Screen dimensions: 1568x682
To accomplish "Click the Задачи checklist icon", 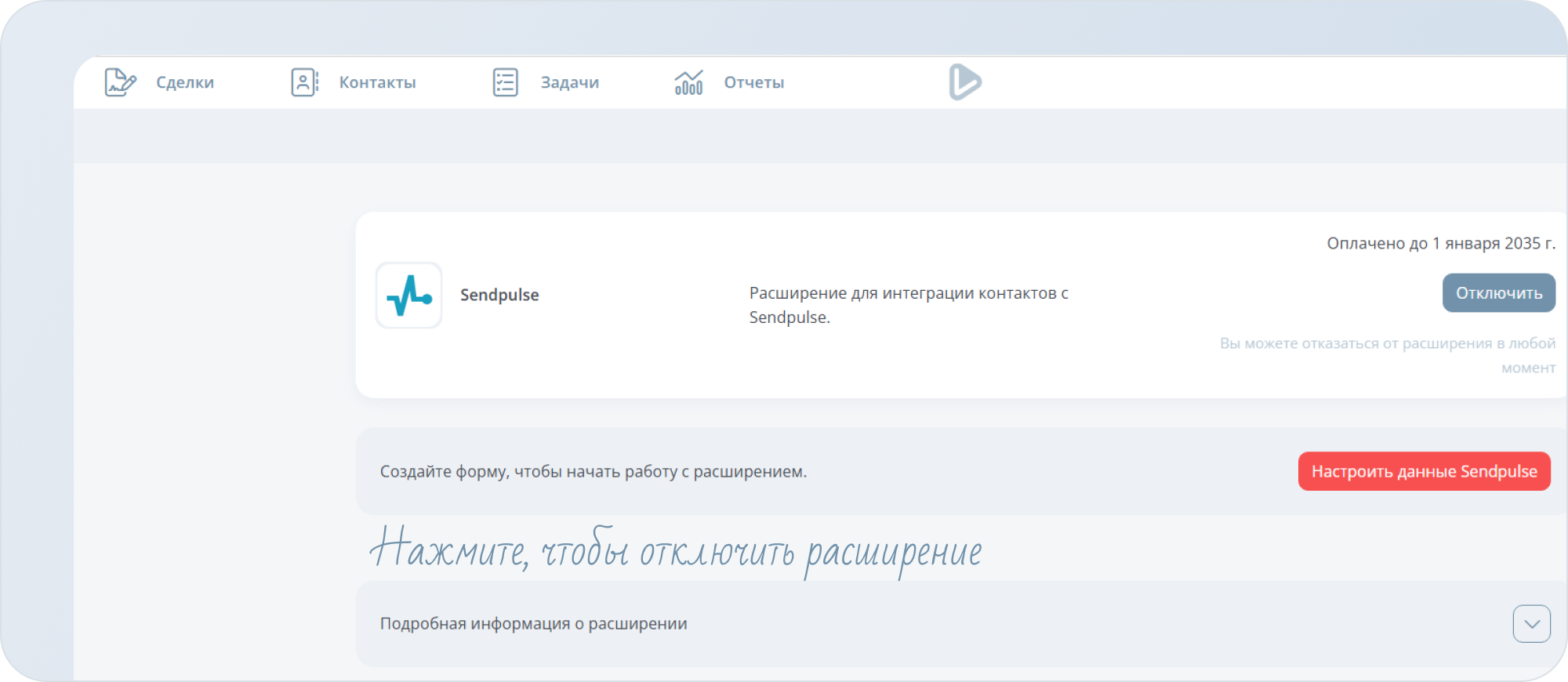I will [506, 82].
